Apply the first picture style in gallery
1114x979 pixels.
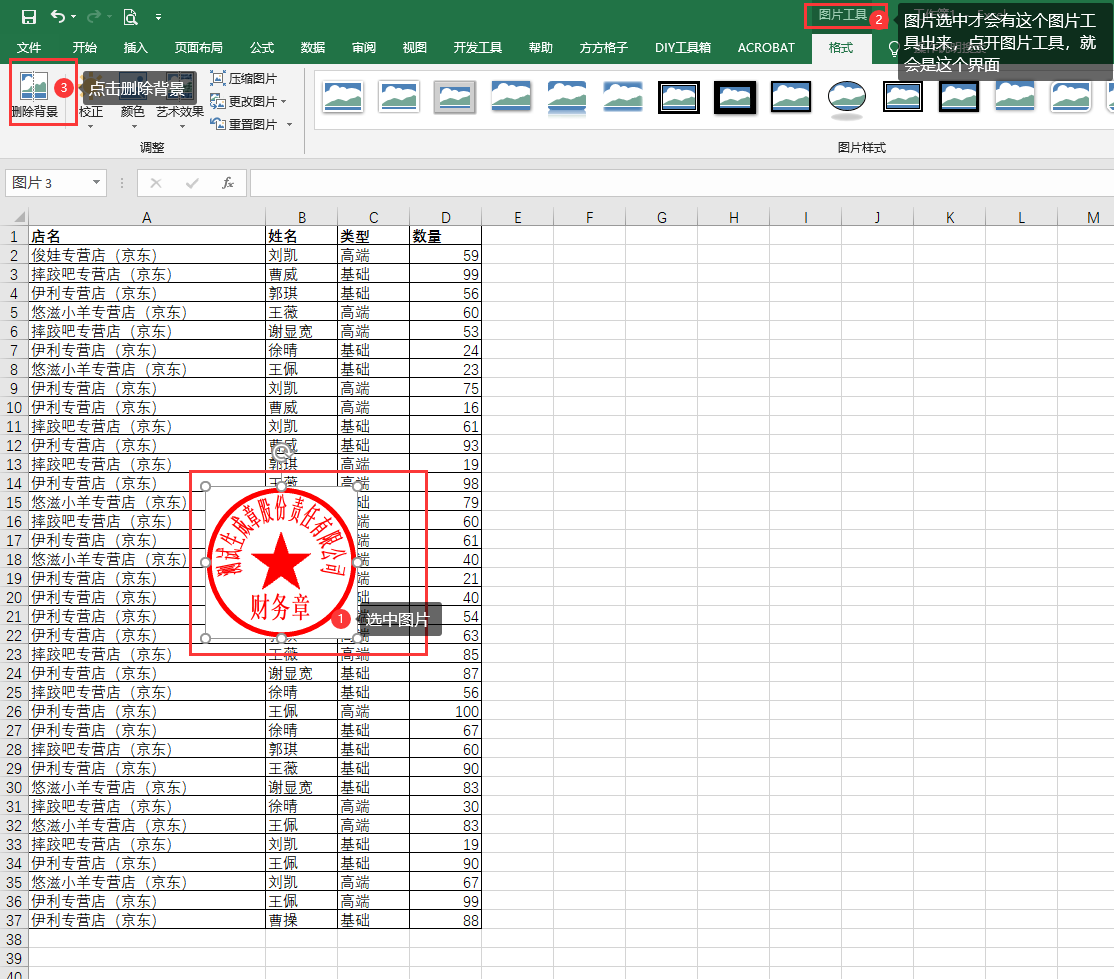[x=343, y=97]
